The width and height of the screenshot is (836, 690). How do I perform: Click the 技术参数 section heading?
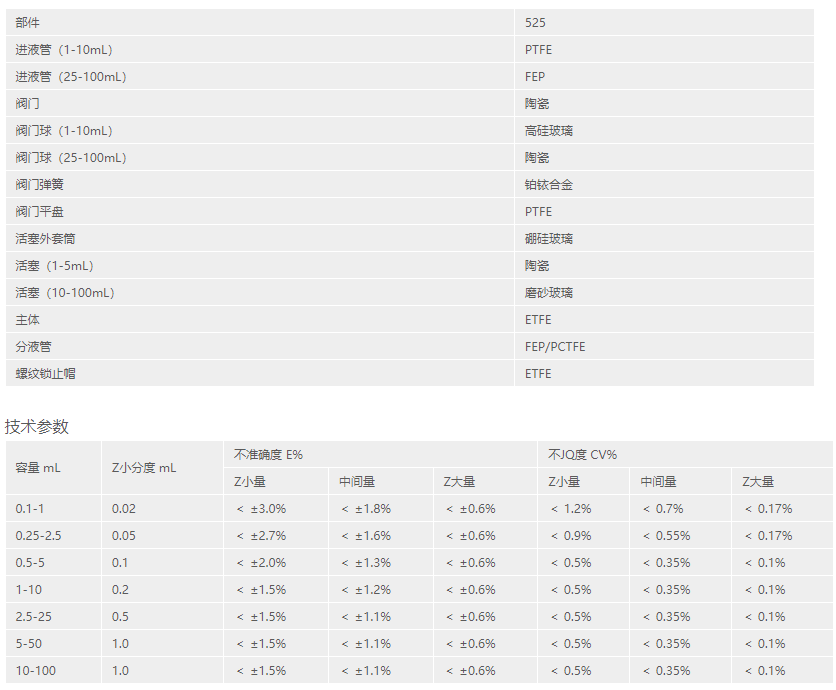[x=37, y=426]
